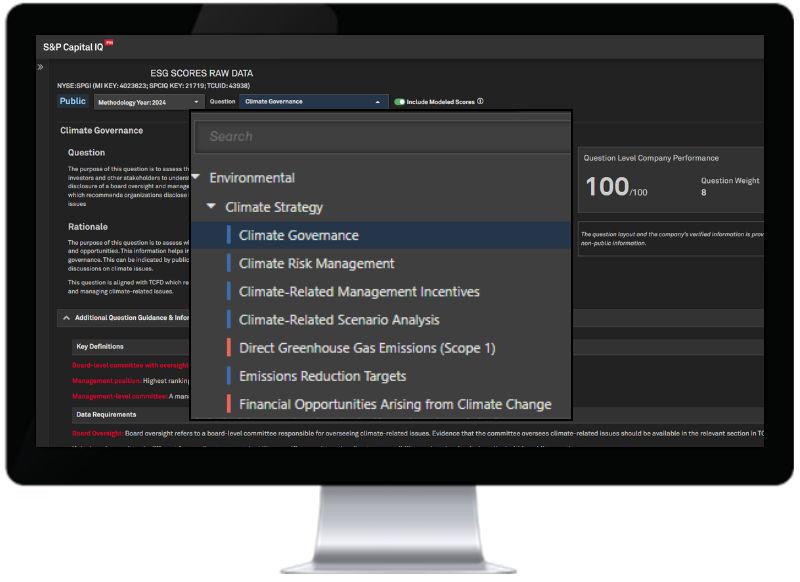Image resolution: width=800 pixels, height=582 pixels.
Task: Click the Public label
Action: (x=72, y=101)
